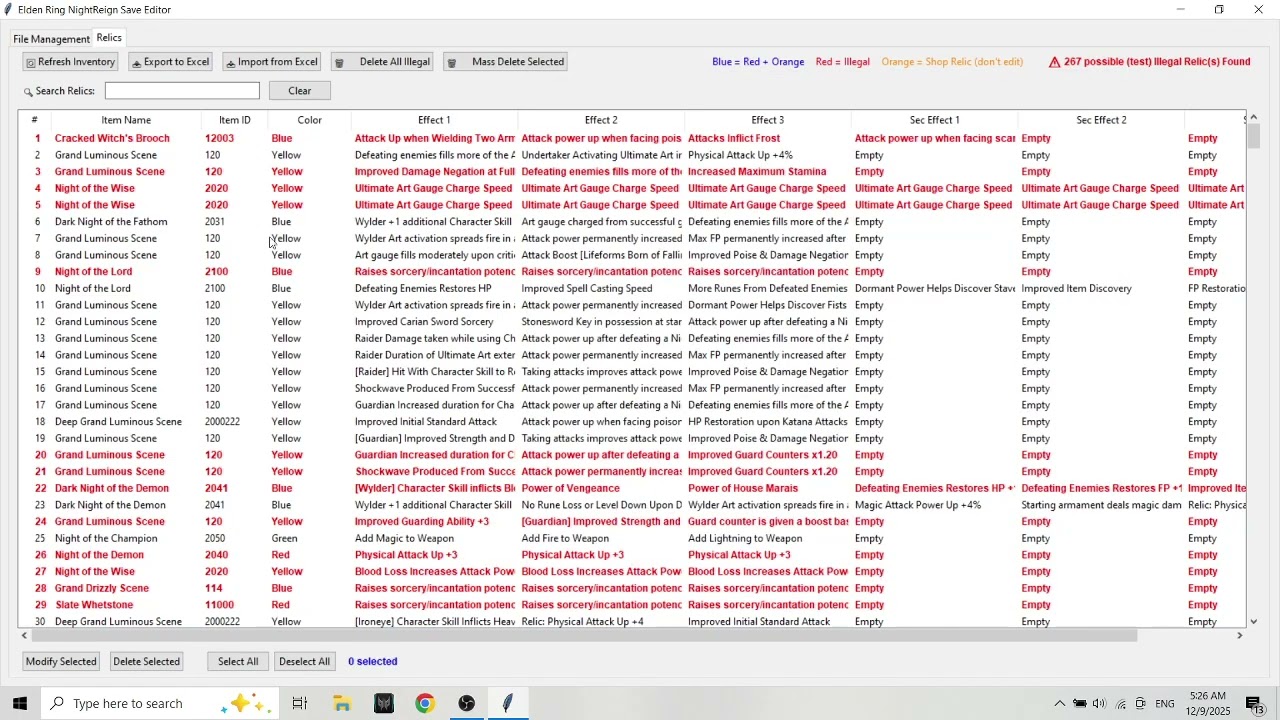Click Mass Delete Selected trash button
This screenshot has width=1280, height=720.
pos(506,62)
